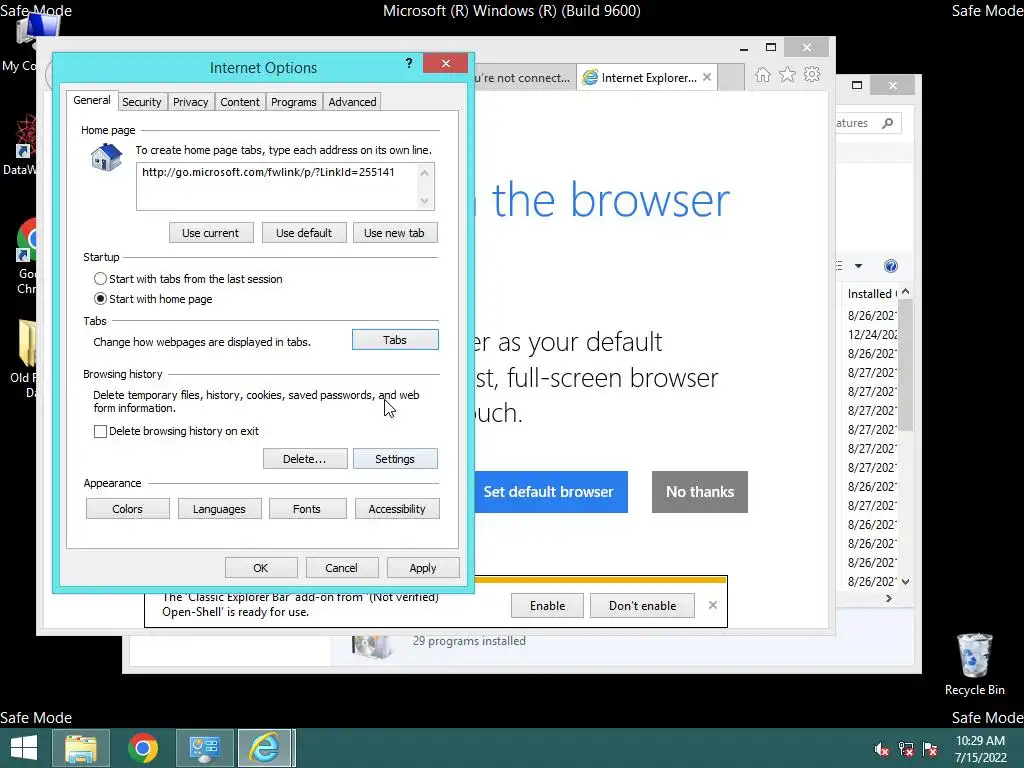
Task: Open the Windows Start button
Action: [x=24, y=748]
